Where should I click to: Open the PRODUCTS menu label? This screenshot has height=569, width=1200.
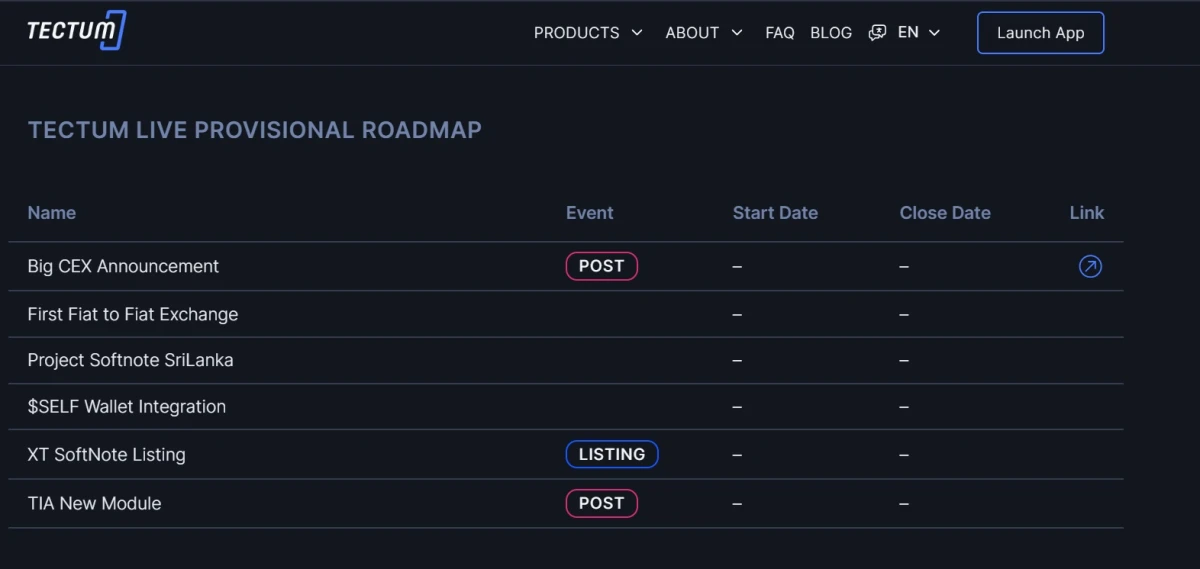point(577,33)
